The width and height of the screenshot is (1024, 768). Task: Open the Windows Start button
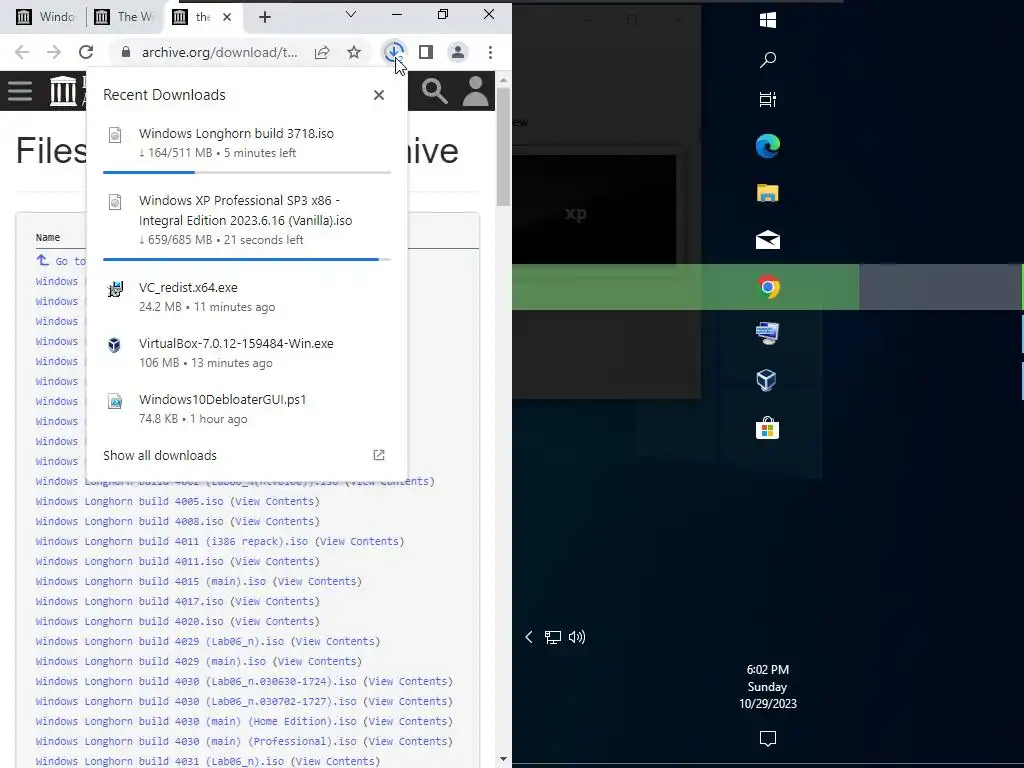tap(768, 20)
